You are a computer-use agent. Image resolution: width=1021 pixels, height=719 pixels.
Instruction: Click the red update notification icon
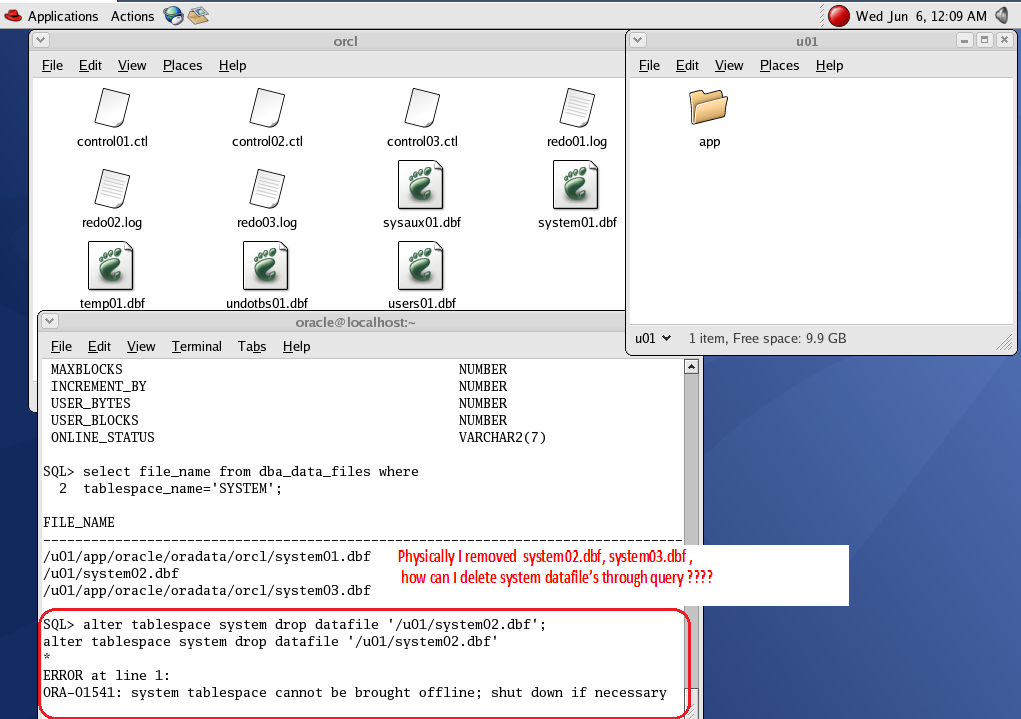tap(839, 16)
